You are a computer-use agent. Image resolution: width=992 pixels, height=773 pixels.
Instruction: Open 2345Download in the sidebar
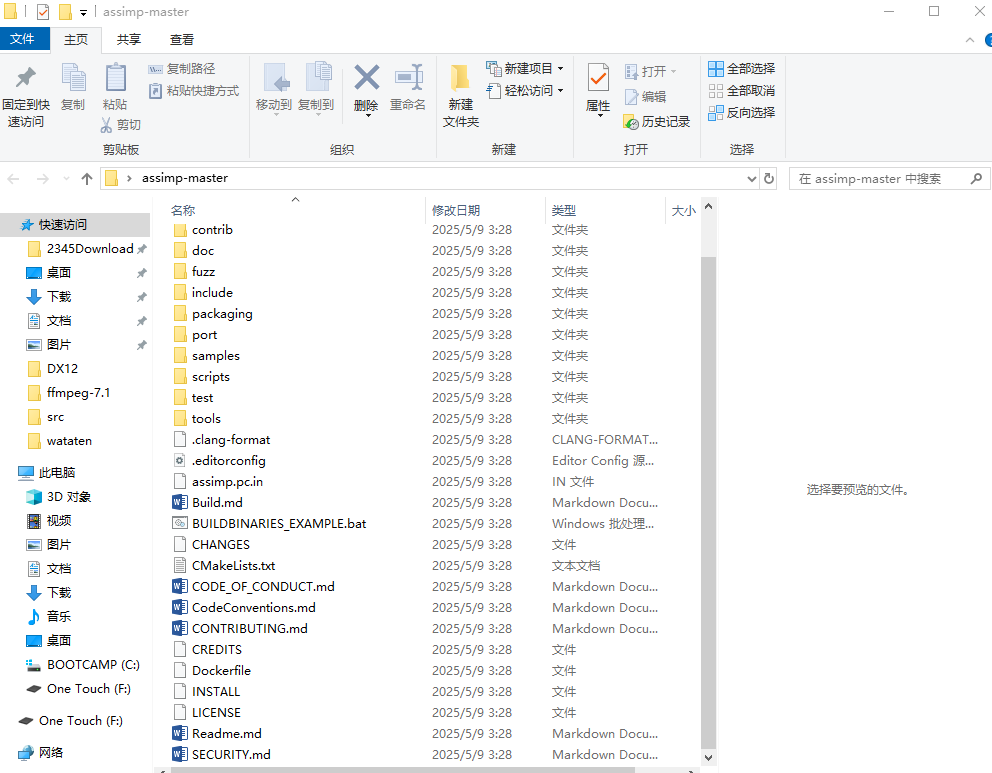90,249
